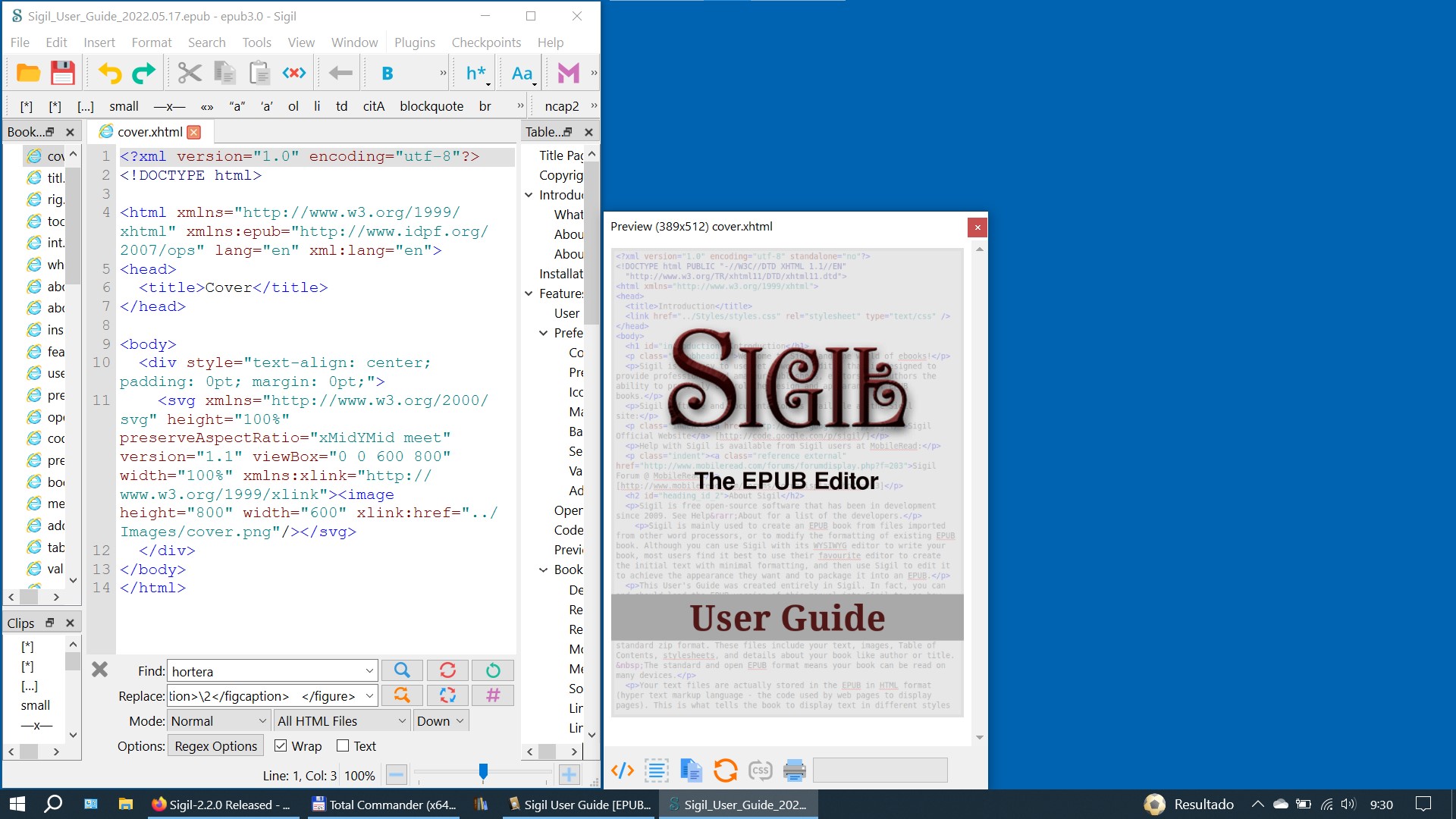This screenshot has width=1456, height=819.
Task: Enable the Text option checkbox
Action: [343, 746]
